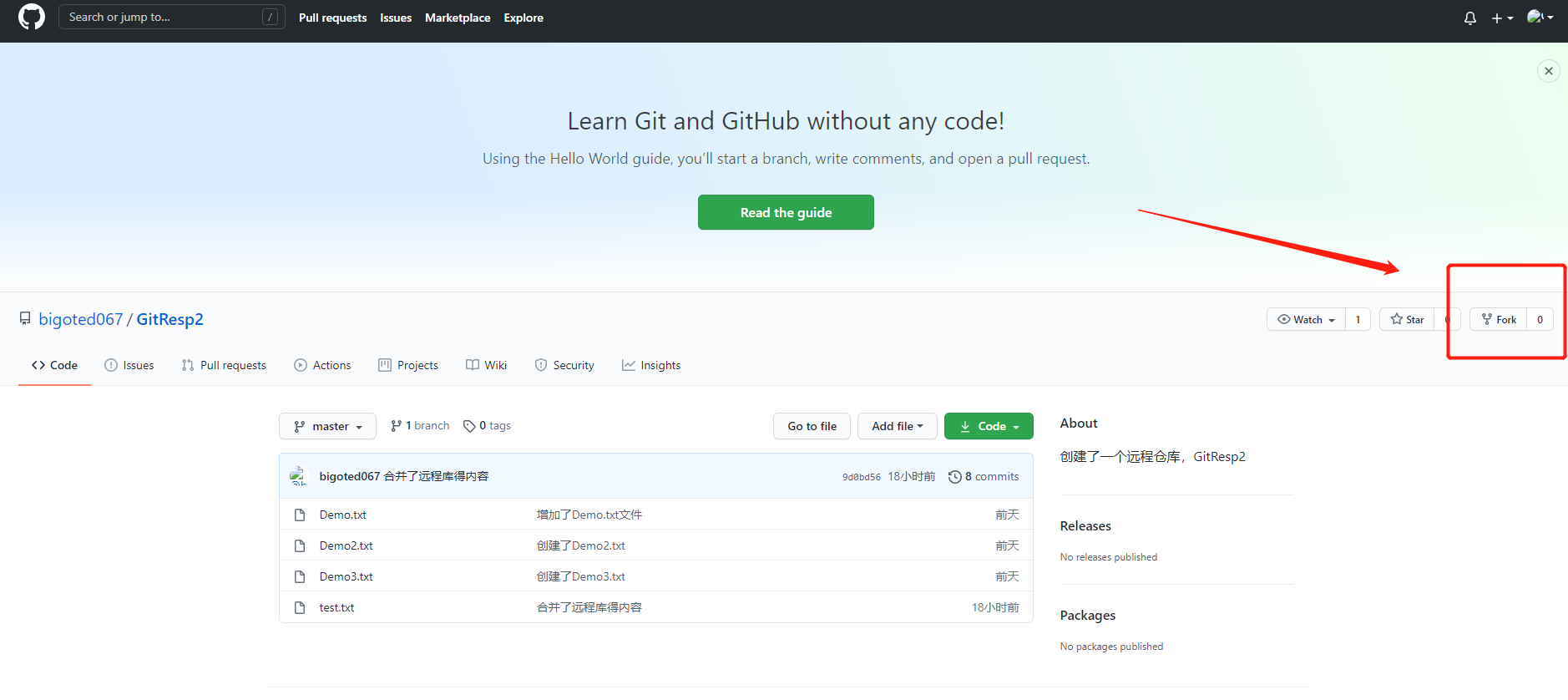Image resolution: width=1568 pixels, height=700 pixels.
Task: Open Issues in the top navigation
Action: tap(396, 18)
